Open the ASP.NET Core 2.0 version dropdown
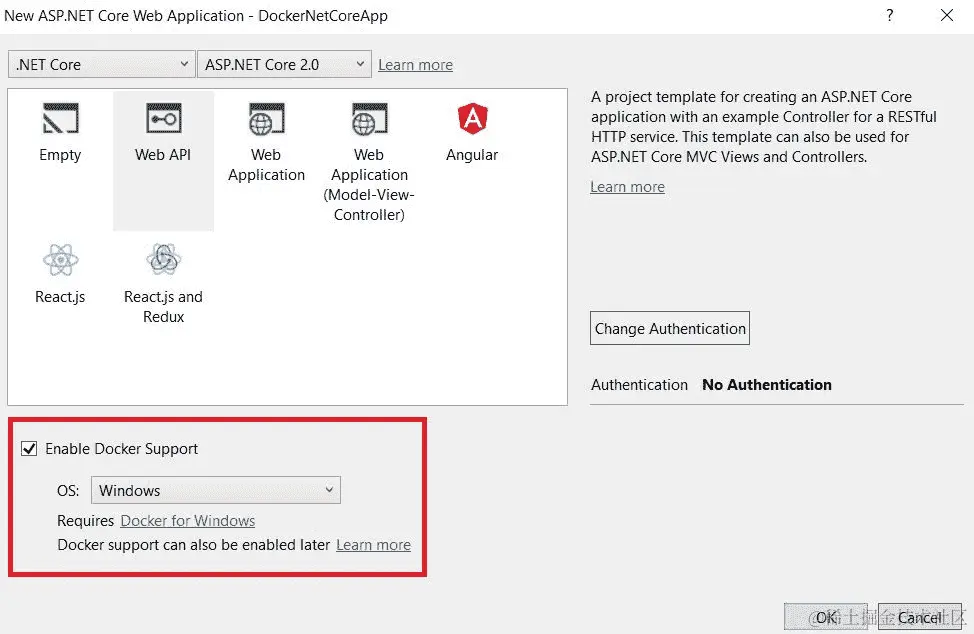 click(284, 65)
